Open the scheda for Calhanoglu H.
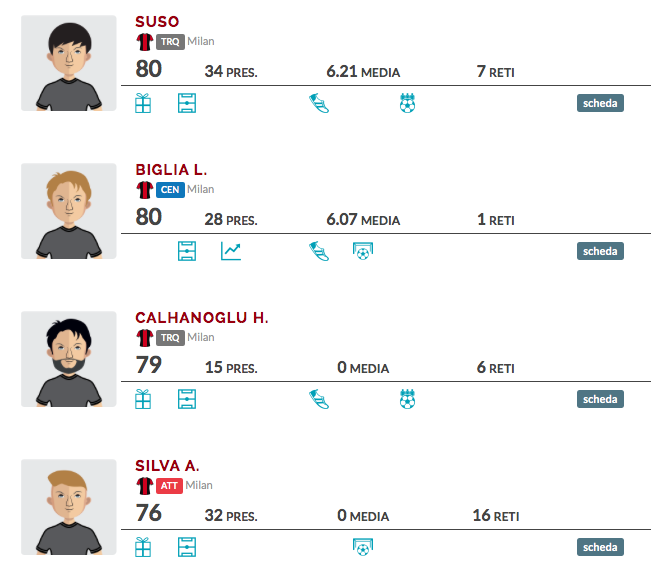The height and width of the screenshot is (579, 670). coord(600,399)
